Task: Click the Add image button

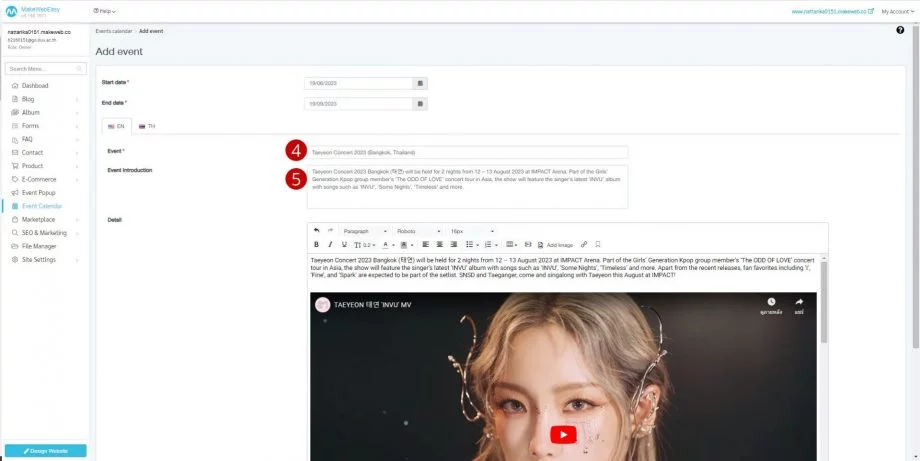Action: (555, 245)
